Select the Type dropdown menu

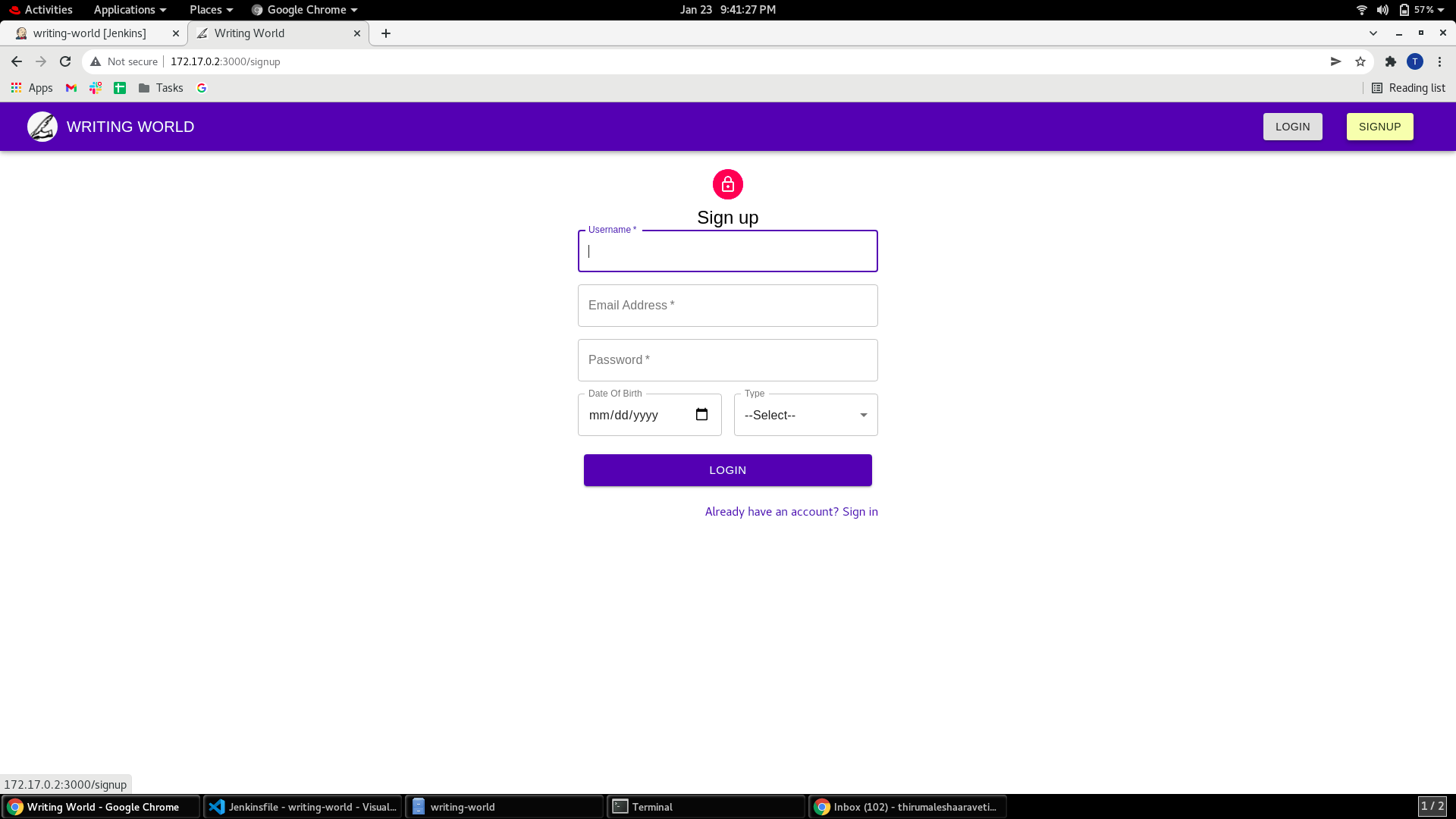pos(805,415)
